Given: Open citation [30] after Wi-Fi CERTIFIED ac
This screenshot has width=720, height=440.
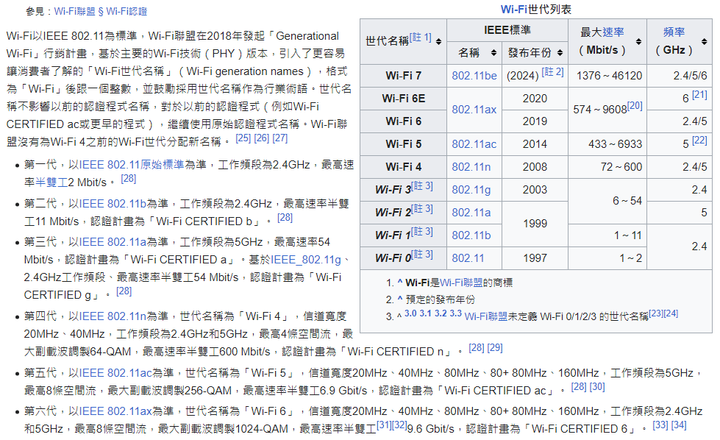Looking at the screenshot, I should (597, 387).
